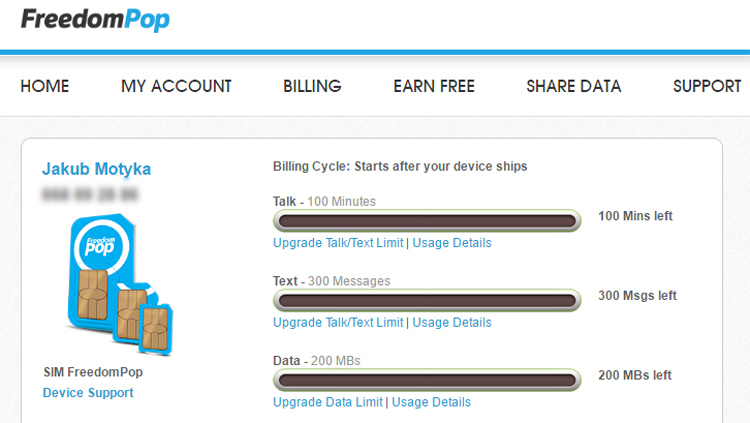Open Usage Details under Text bar
This screenshot has width=750, height=423.
point(452,323)
